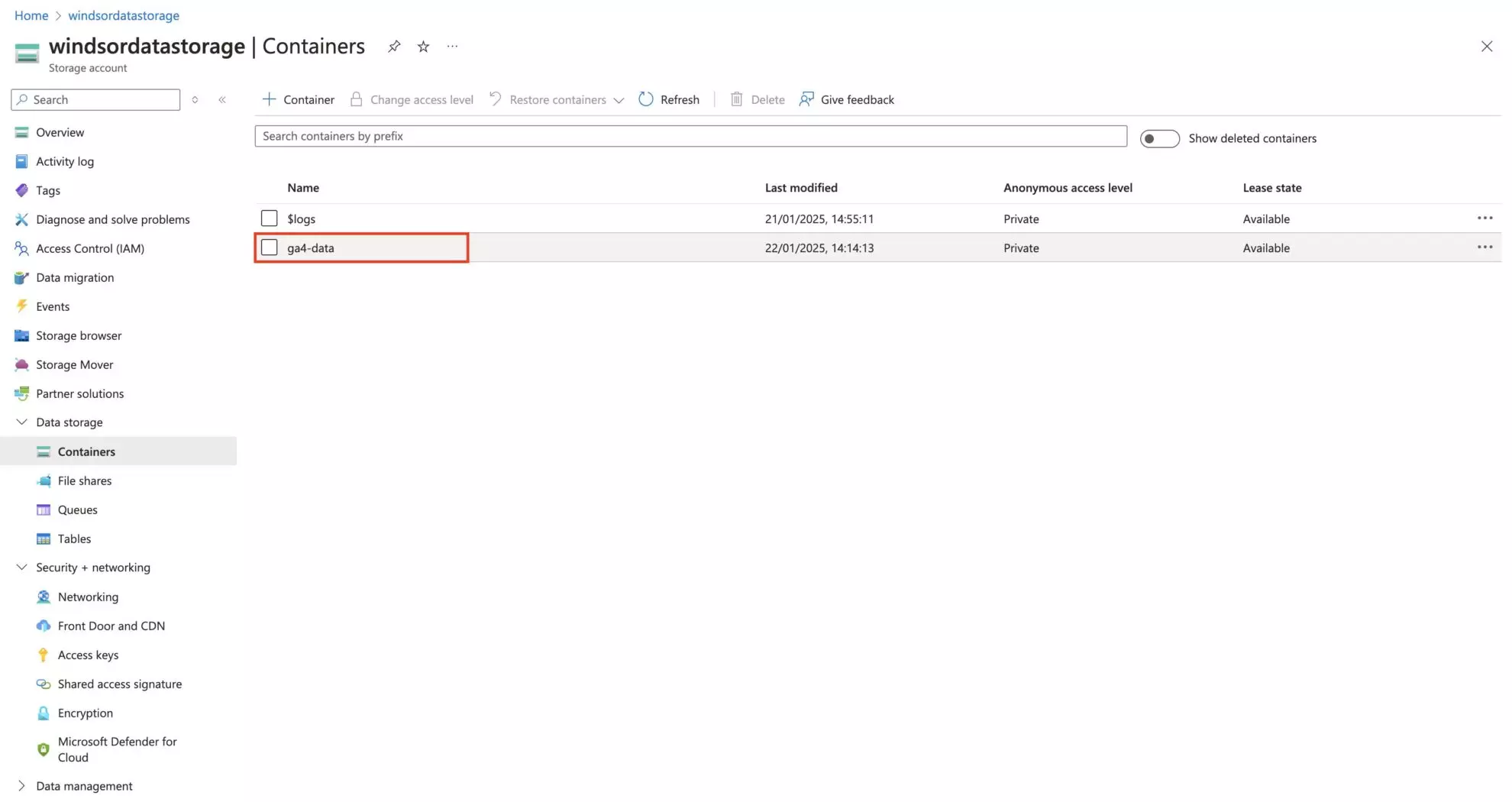Collapse Security + networking section

[21, 567]
